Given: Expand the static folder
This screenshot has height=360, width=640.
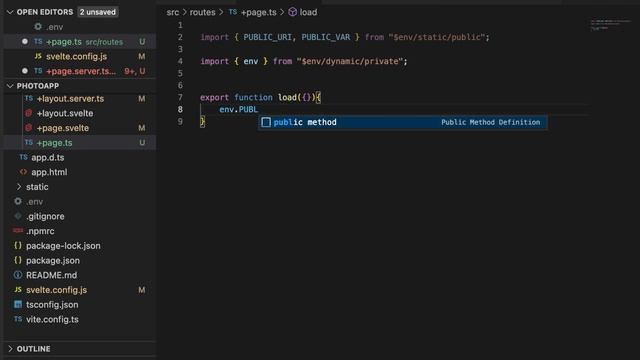Looking at the screenshot, I should point(19,187).
